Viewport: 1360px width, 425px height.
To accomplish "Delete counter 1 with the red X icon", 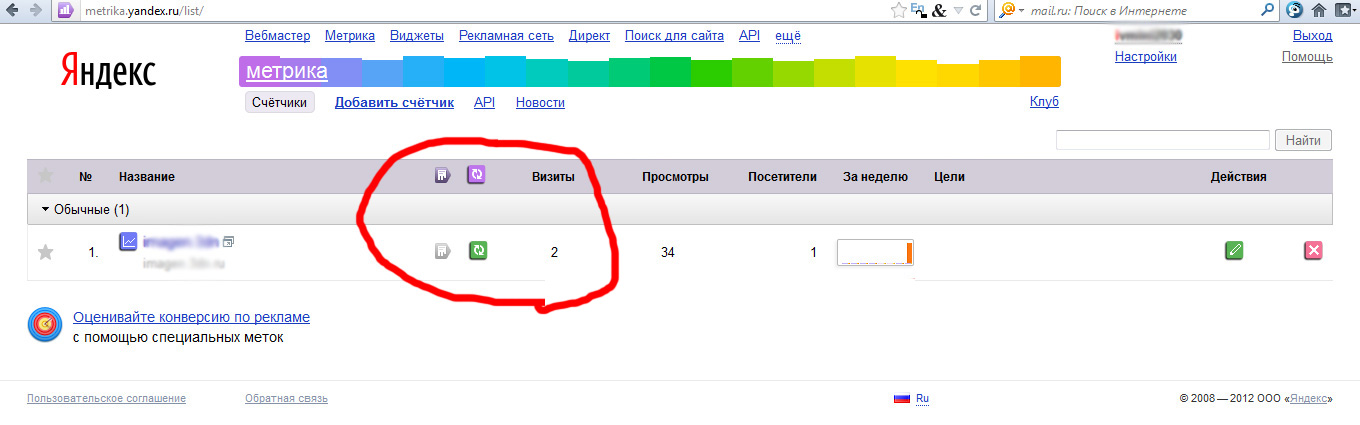I will coord(1314,251).
